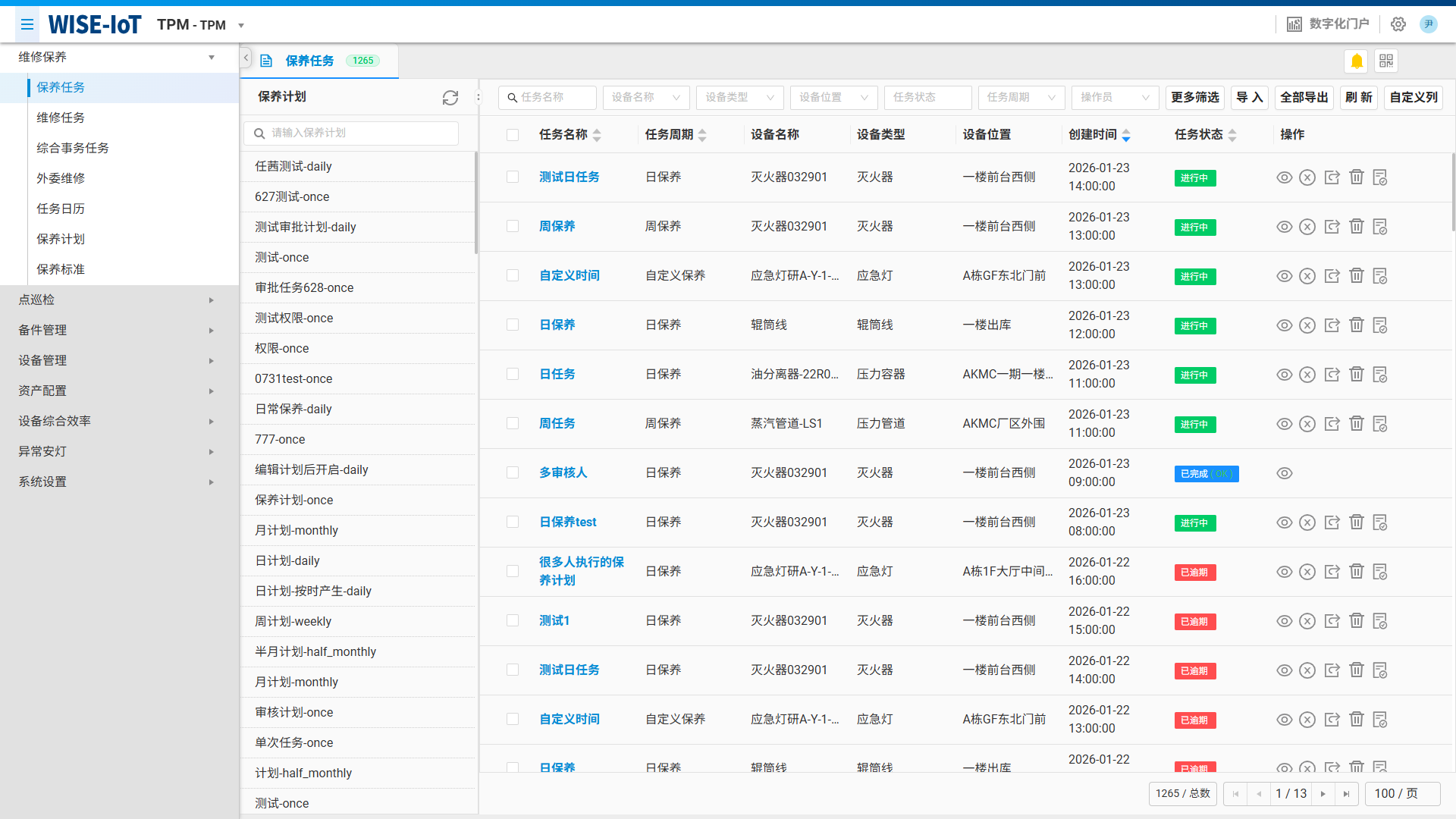Screen dimensions: 1456x819
Task: Open the 设备类型 filter dropdown
Action: [x=739, y=97]
